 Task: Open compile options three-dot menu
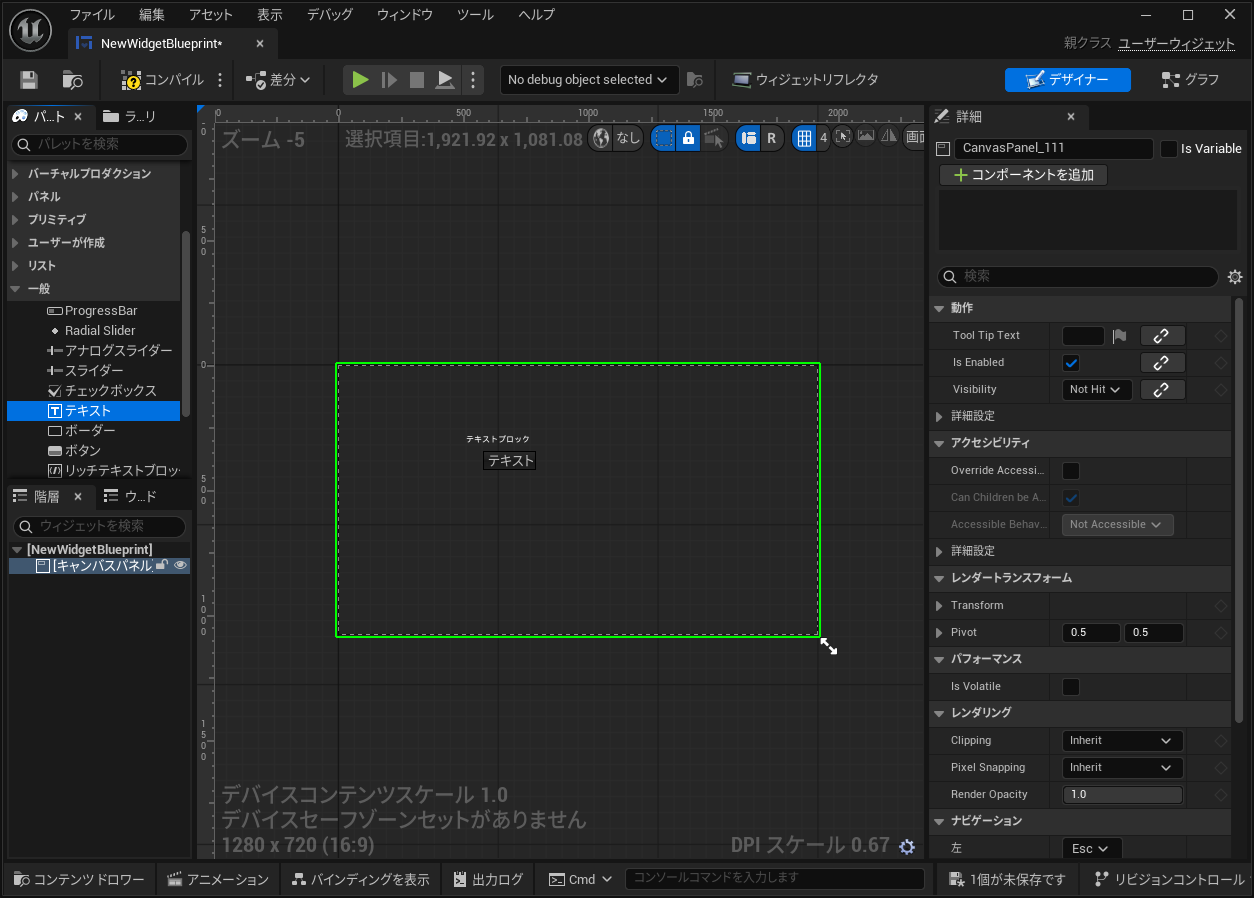(x=221, y=80)
